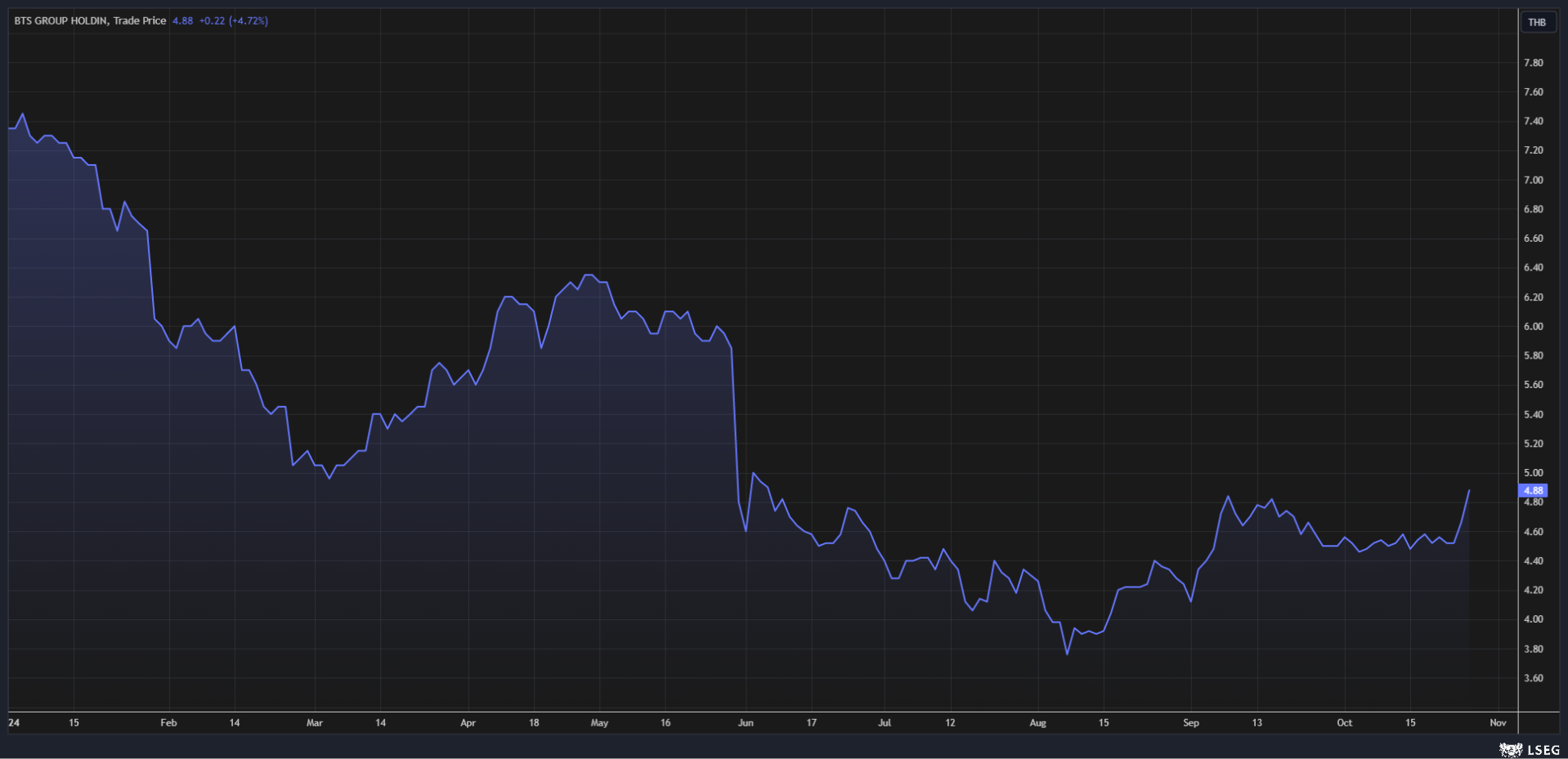This screenshot has width=1568, height=759.
Task: Click the 7.00 price axis label
Action: click(x=1533, y=180)
